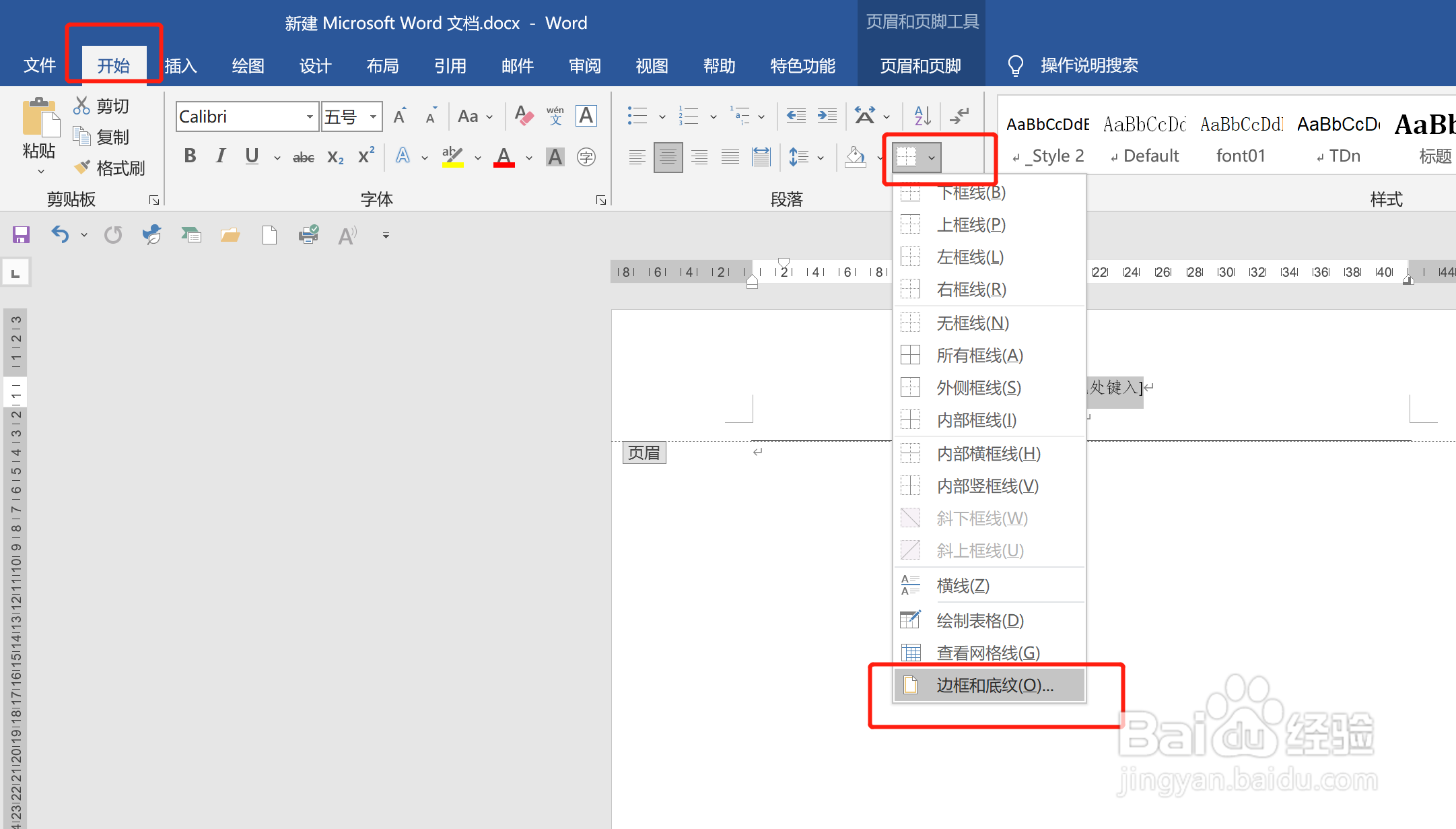The image size is (1456, 829).
Task: Open the Clipboard pane launcher
Action: click(154, 200)
